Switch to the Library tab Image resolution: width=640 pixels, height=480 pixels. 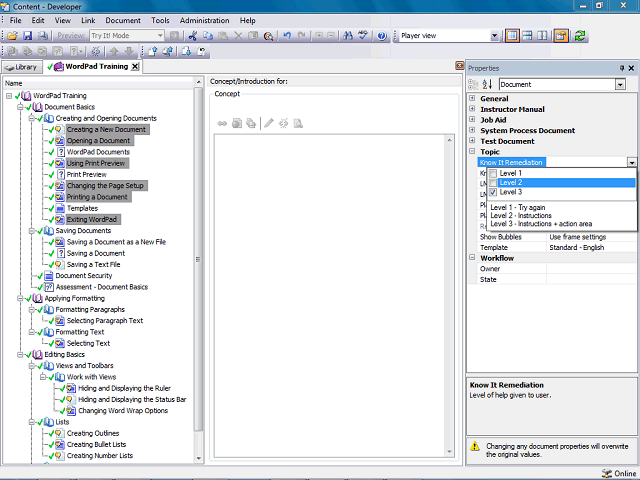(x=22, y=67)
